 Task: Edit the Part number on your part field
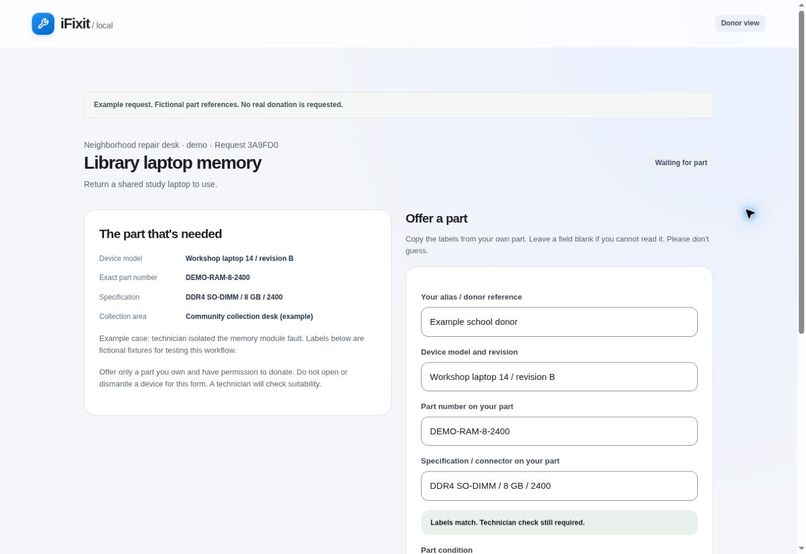click(559, 431)
